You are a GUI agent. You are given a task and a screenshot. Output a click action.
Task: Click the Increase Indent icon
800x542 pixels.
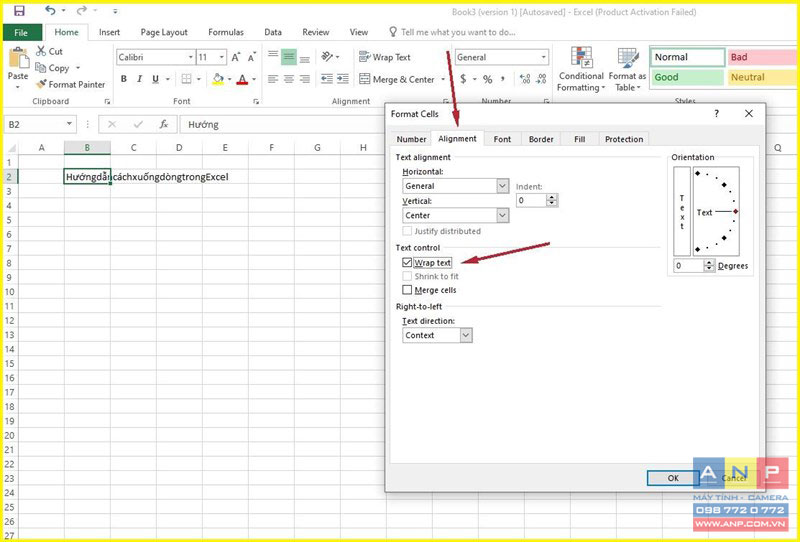pyautogui.click(x=343, y=79)
